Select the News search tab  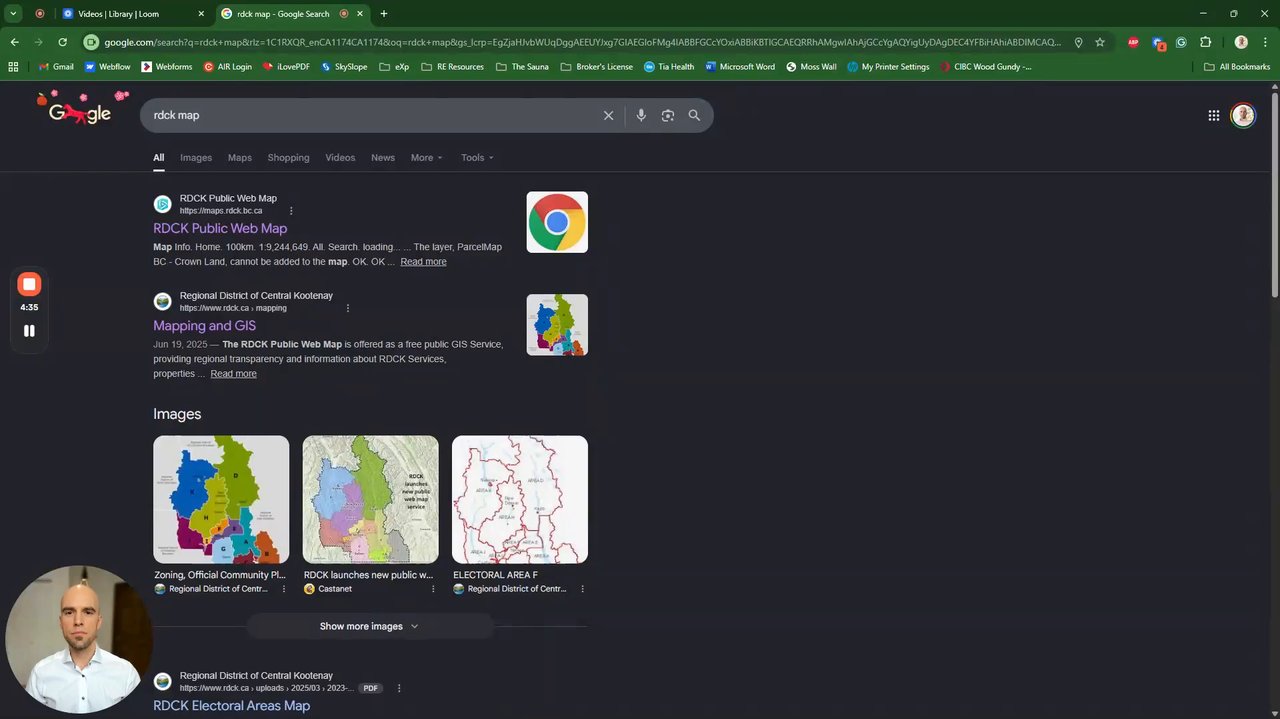(x=383, y=158)
